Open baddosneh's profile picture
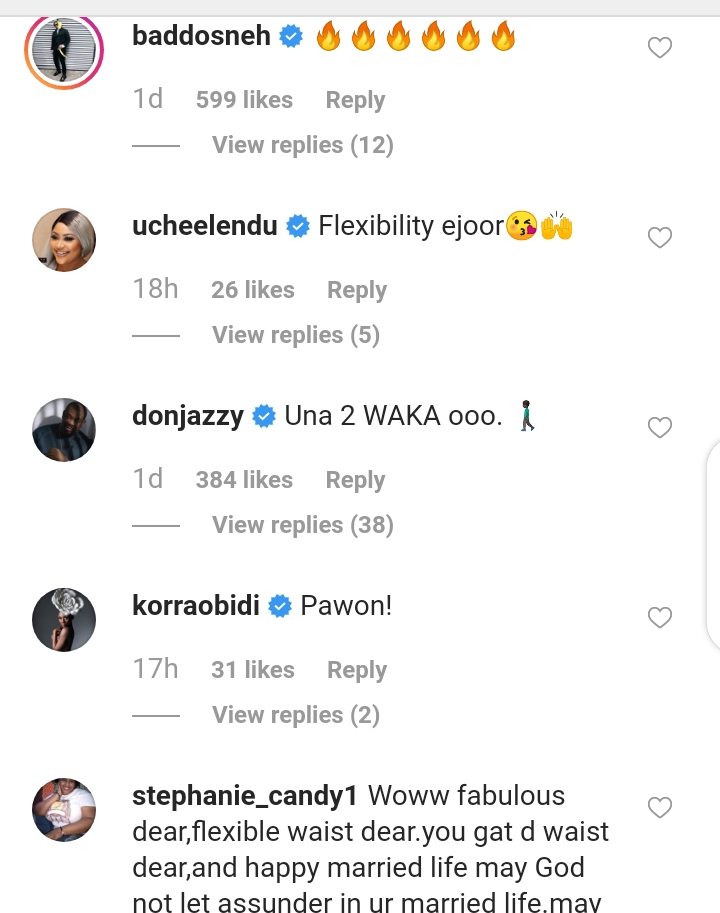Screen dimensions: 720x913 [x=64, y=49]
